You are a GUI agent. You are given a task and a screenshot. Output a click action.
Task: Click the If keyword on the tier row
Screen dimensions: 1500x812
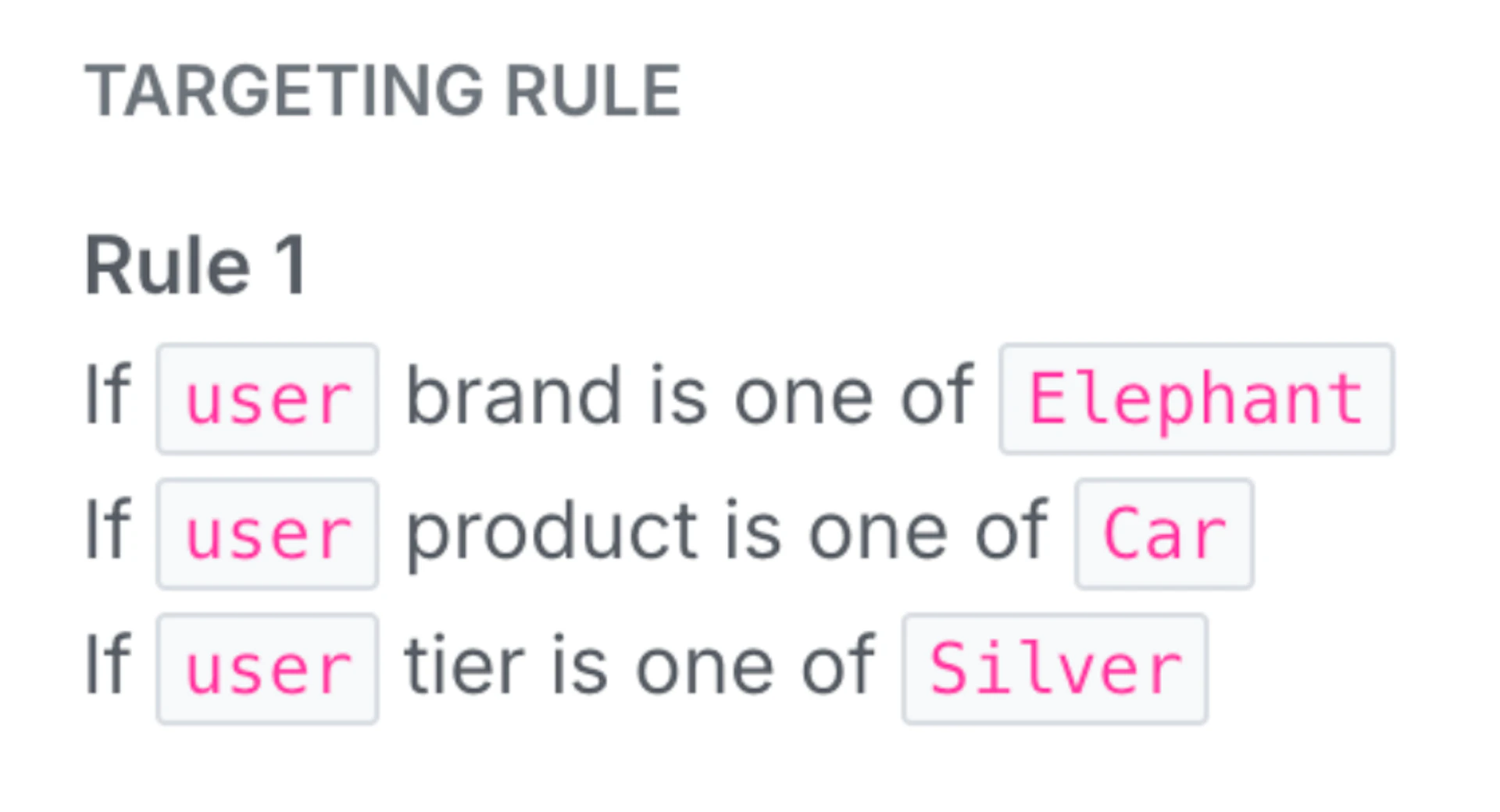click(x=108, y=664)
